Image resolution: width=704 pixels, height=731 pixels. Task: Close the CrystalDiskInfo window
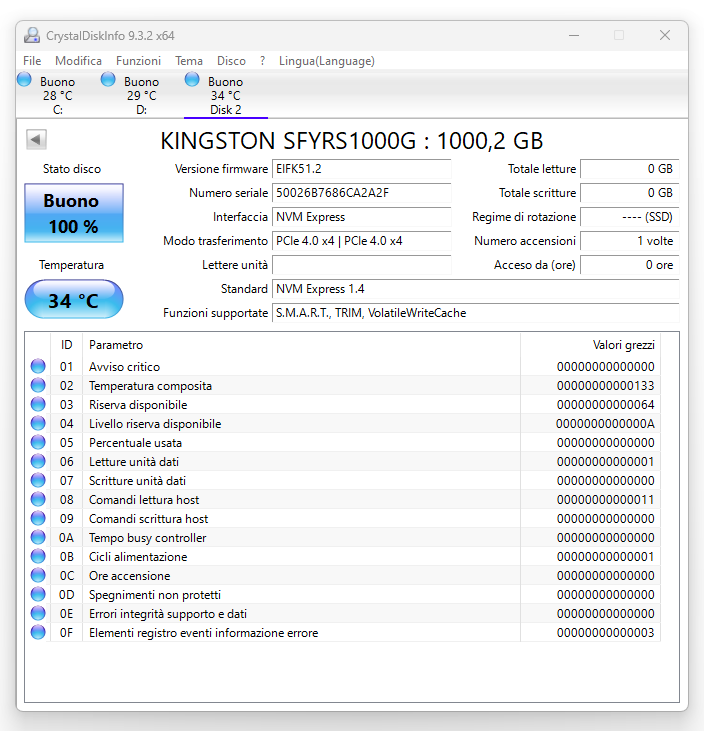pyautogui.click(x=665, y=35)
